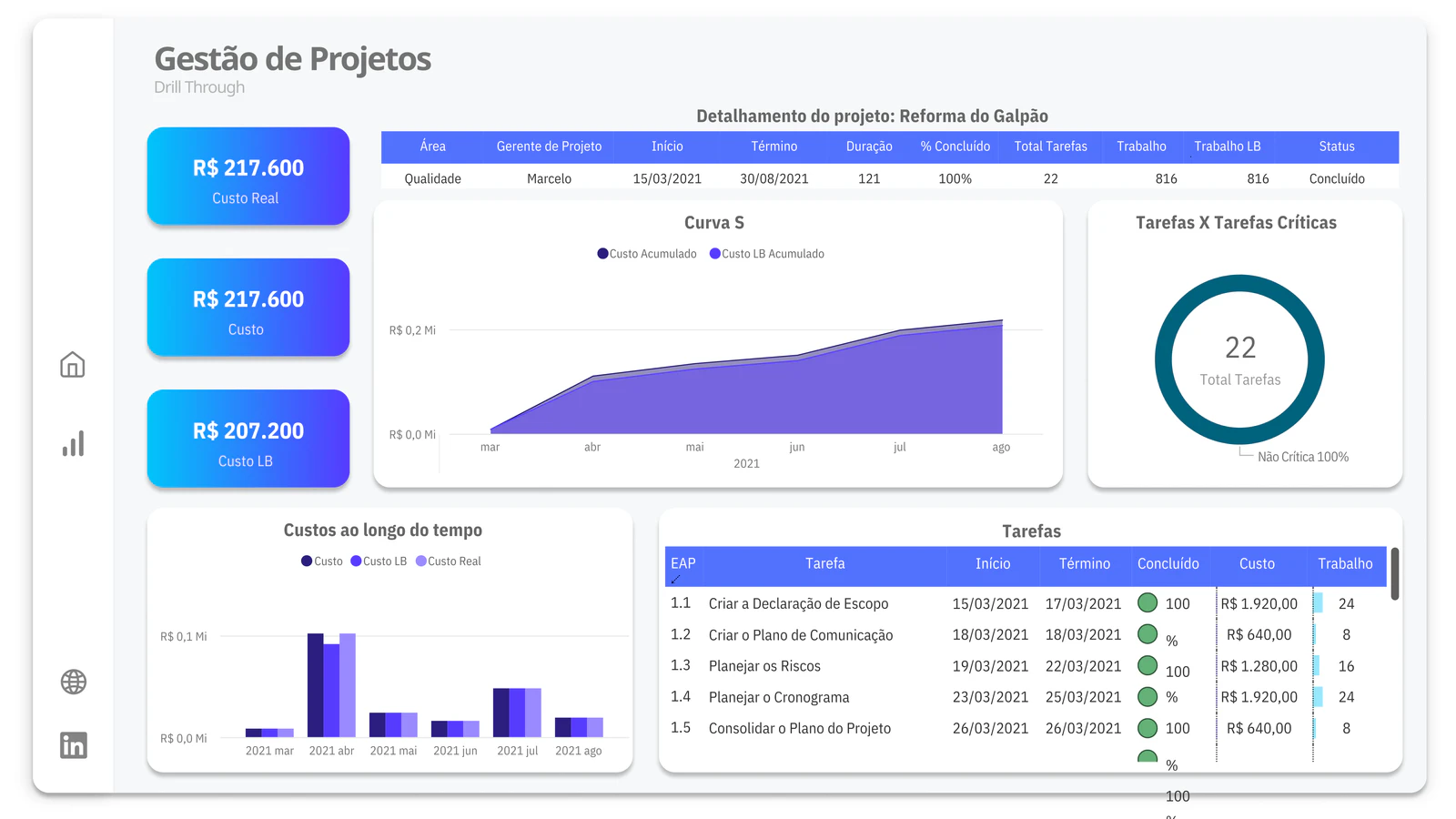Open the LinkedIn icon in the sidebar
This screenshot has width=1456, height=819.
[x=73, y=745]
